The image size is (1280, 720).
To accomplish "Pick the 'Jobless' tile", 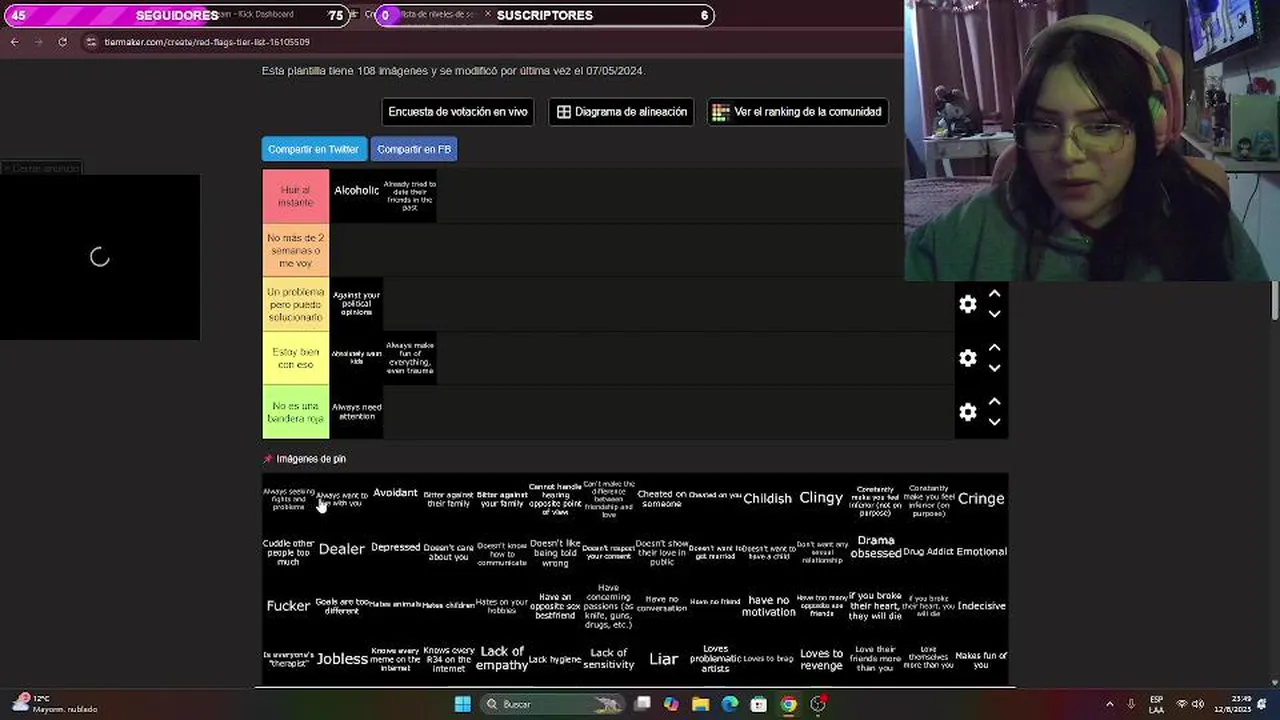I will pos(342,659).
